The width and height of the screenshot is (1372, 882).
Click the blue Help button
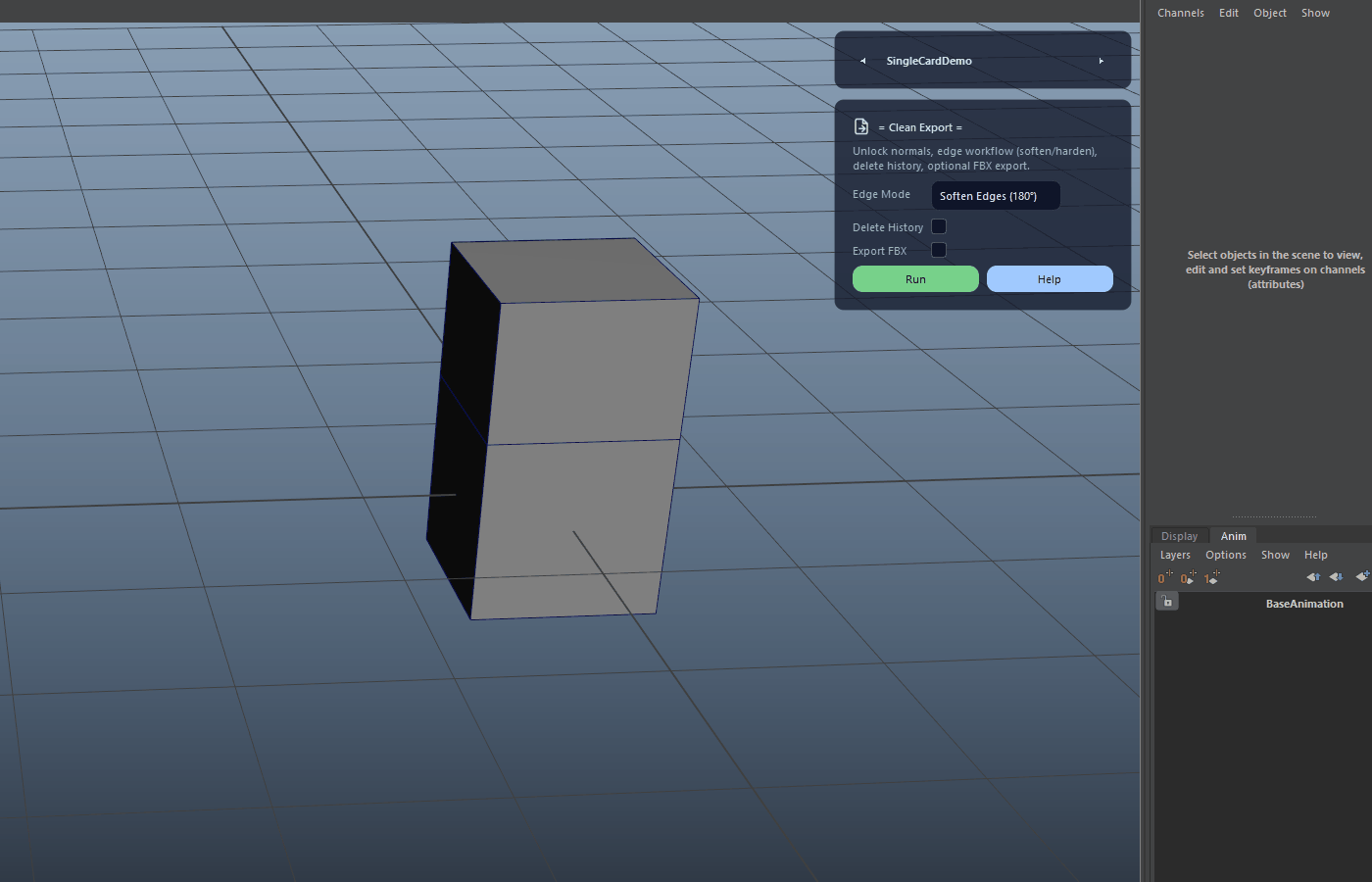point(1050,279)
